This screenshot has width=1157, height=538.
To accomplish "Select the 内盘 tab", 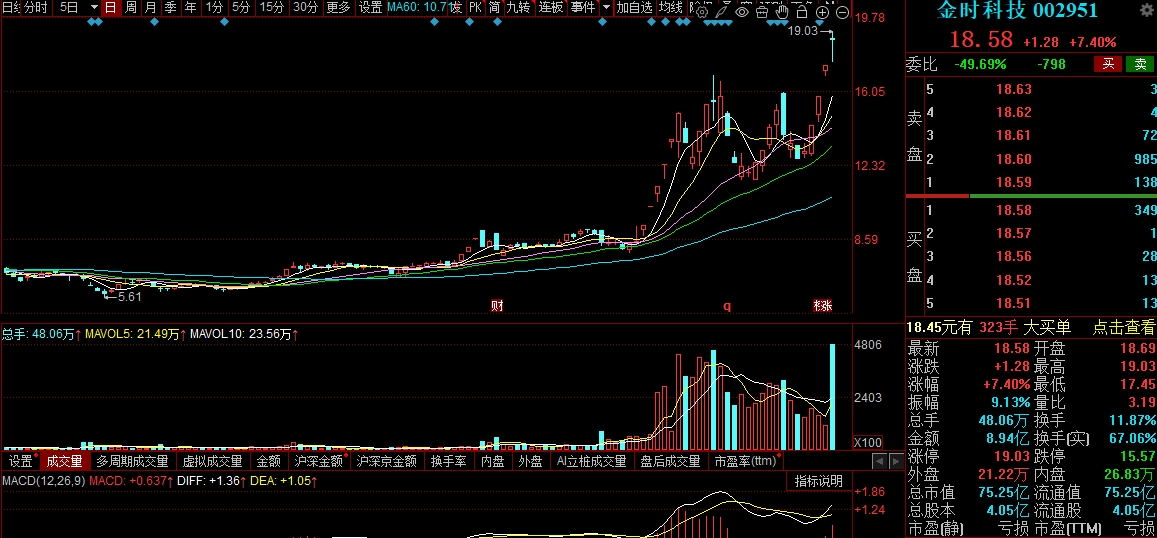I will [493, 462].
